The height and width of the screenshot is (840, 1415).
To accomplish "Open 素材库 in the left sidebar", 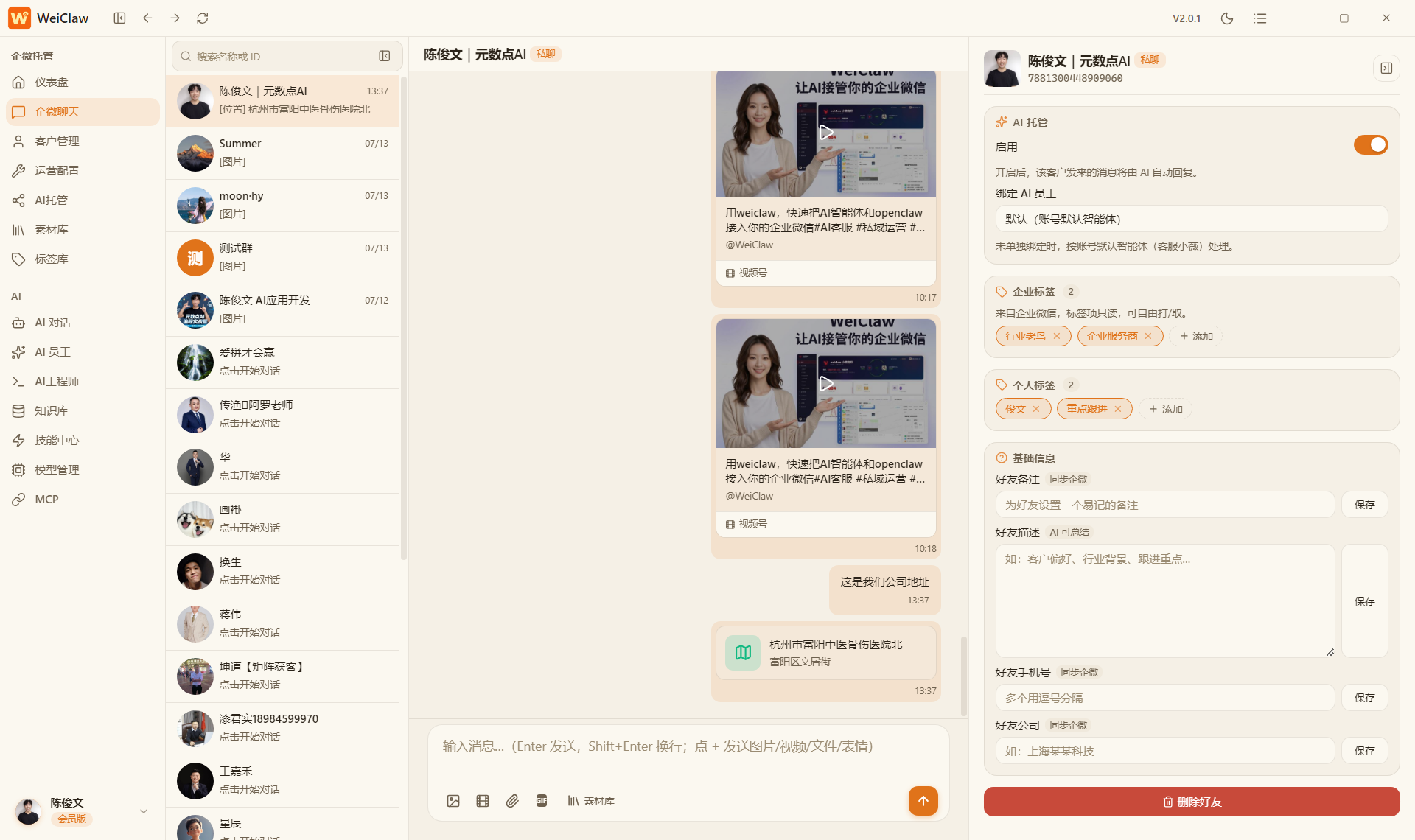I will tap(83, 230).
